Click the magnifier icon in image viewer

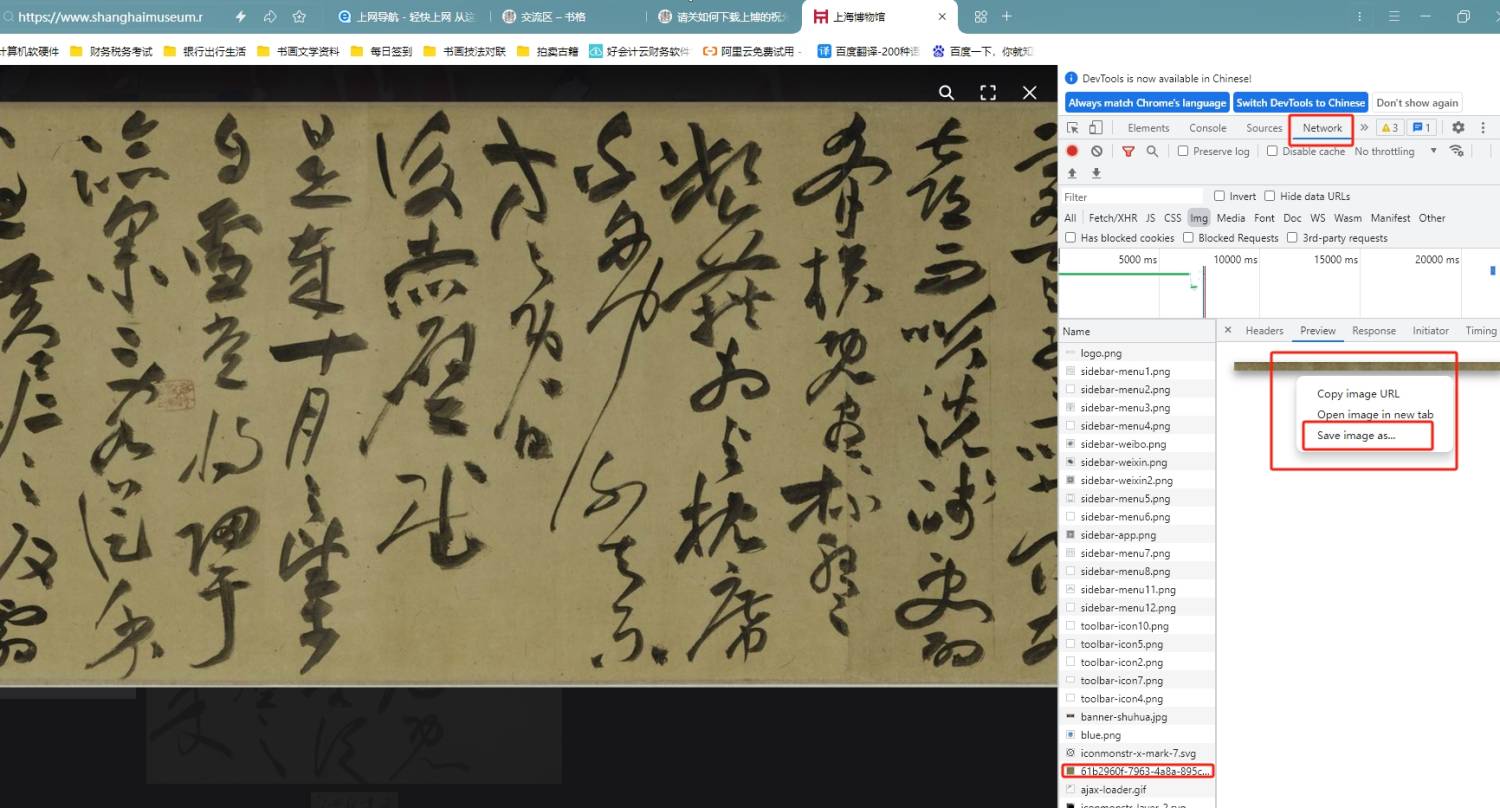click(x=946, y=93)
